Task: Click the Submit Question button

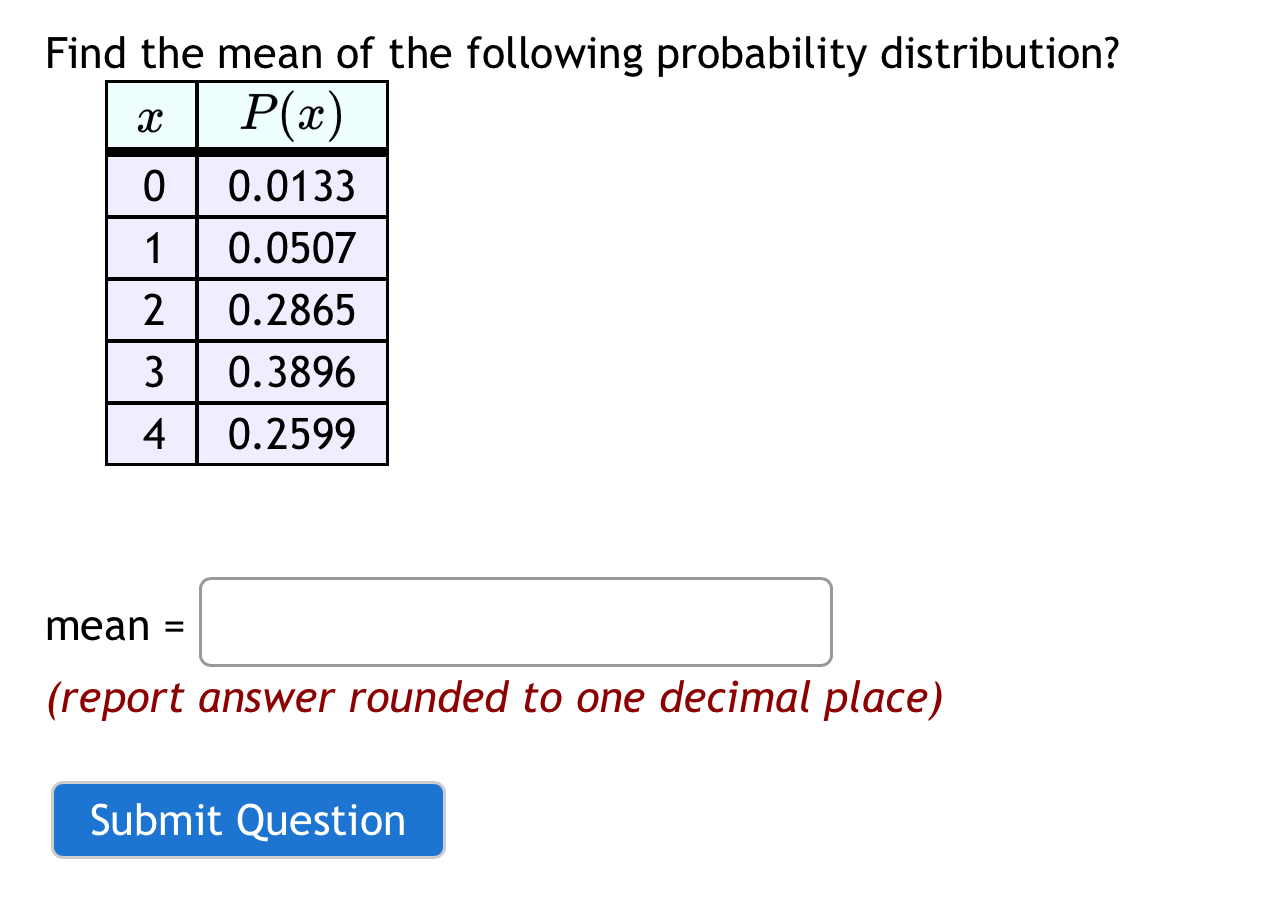Action: (x=248, y=820)
